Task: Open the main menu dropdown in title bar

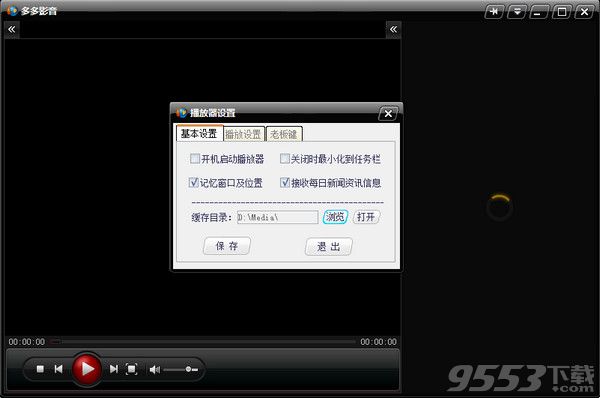Action: [x=517, y=12]
